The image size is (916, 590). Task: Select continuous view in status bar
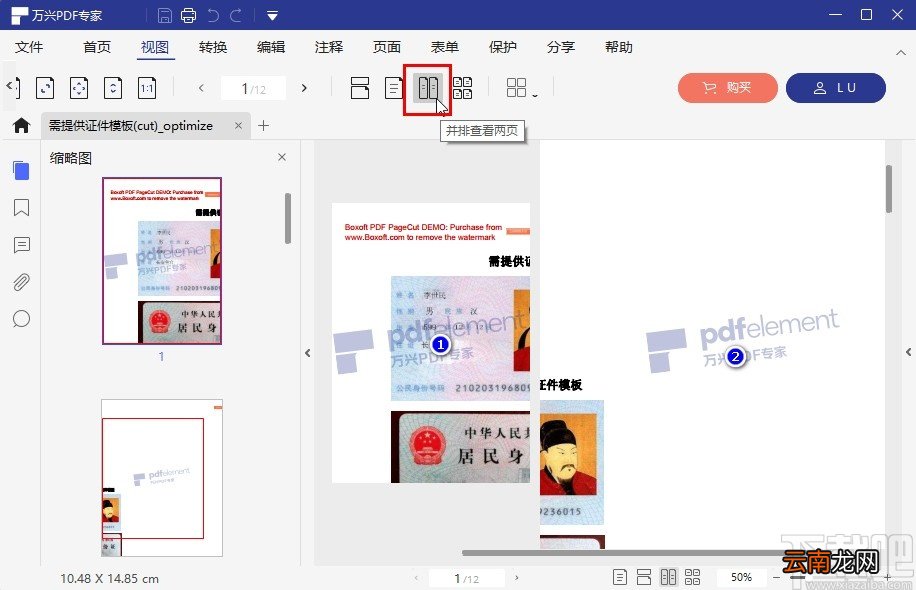[644, 578]
